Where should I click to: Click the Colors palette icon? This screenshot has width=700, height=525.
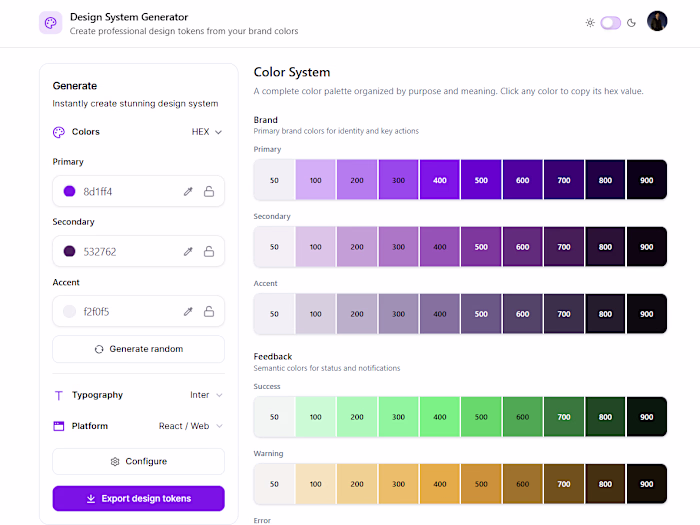click(59, 132)
